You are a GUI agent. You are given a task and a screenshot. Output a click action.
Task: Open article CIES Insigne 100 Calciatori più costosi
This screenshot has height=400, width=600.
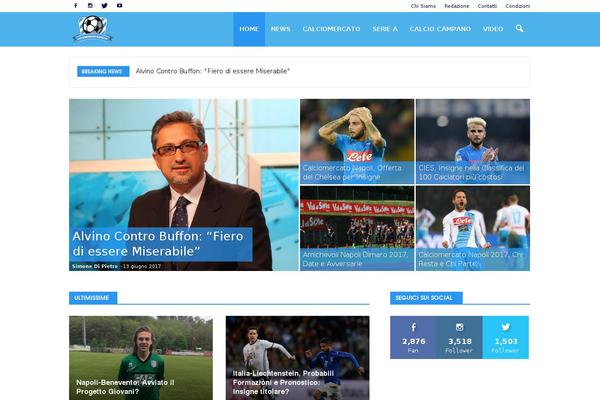(x=473, y=173)
